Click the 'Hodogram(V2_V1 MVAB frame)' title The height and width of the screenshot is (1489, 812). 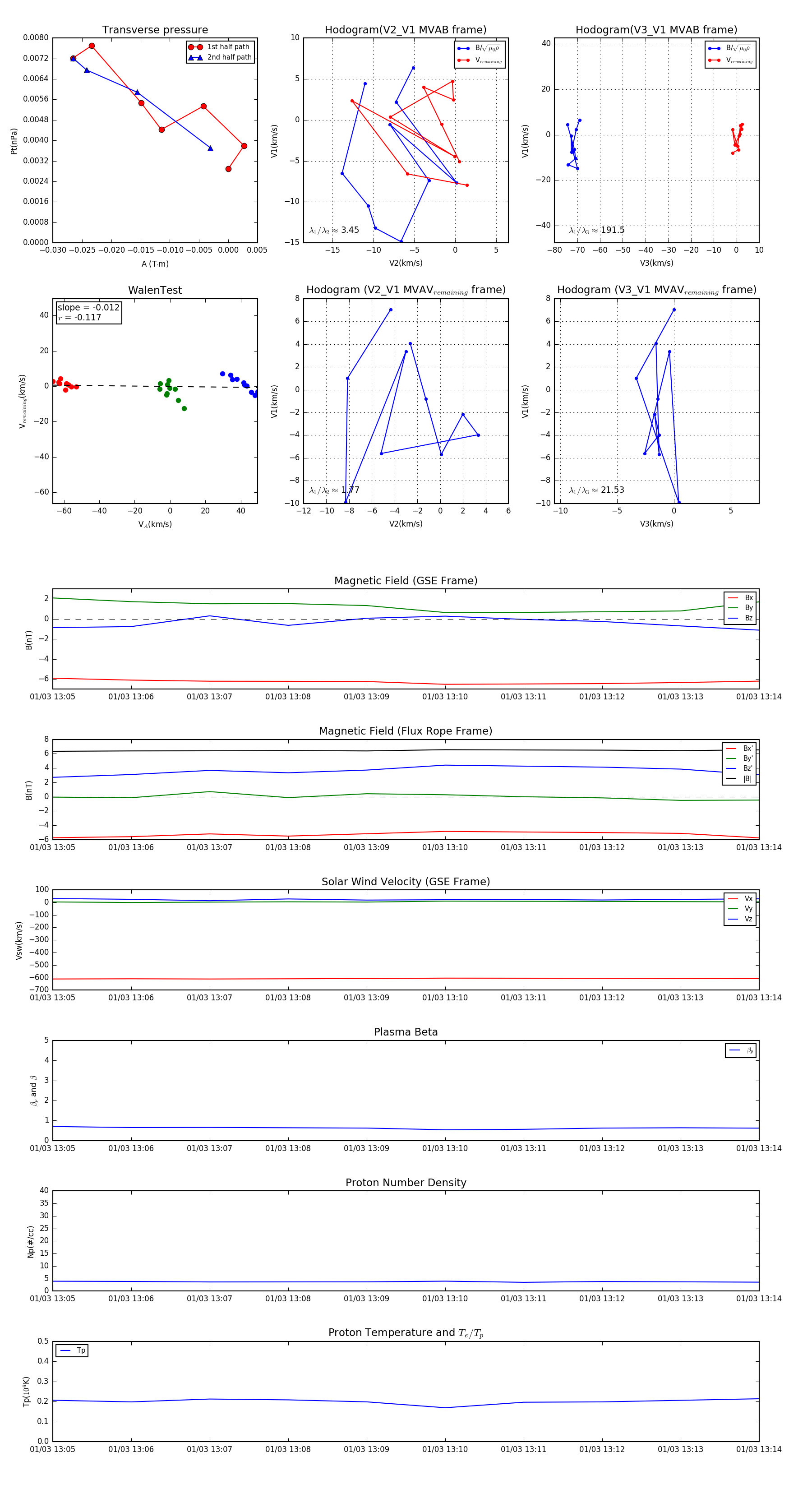(x=405, y=29)
